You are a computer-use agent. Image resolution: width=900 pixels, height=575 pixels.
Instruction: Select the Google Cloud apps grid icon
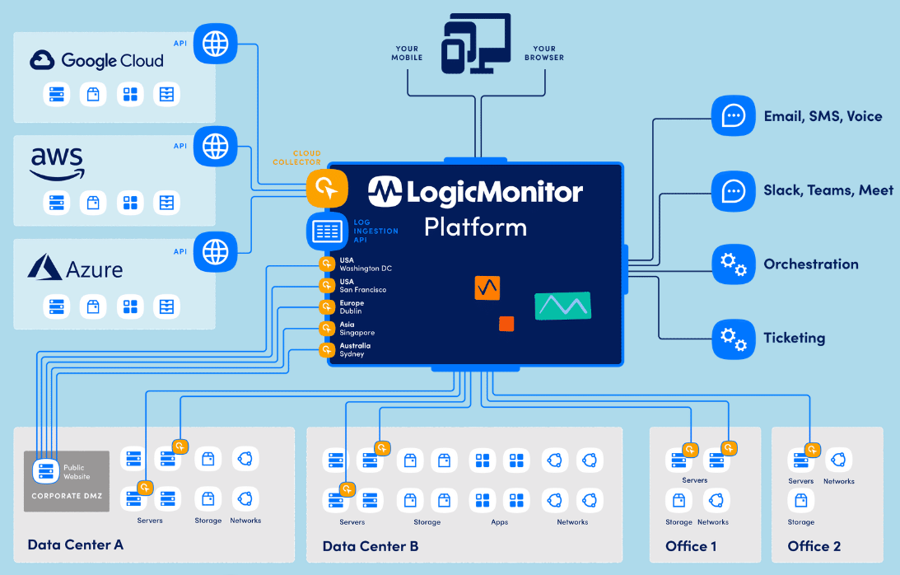(130, 94)
